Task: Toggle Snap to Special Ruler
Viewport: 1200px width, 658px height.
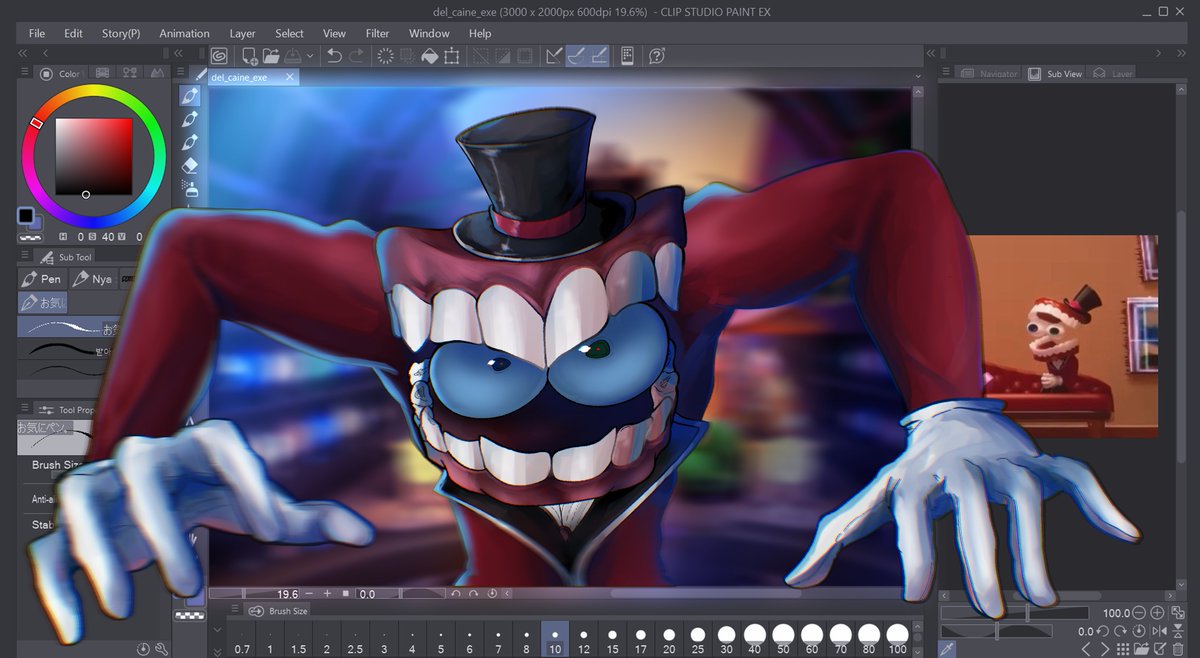Action: click(x=577, y=56)
